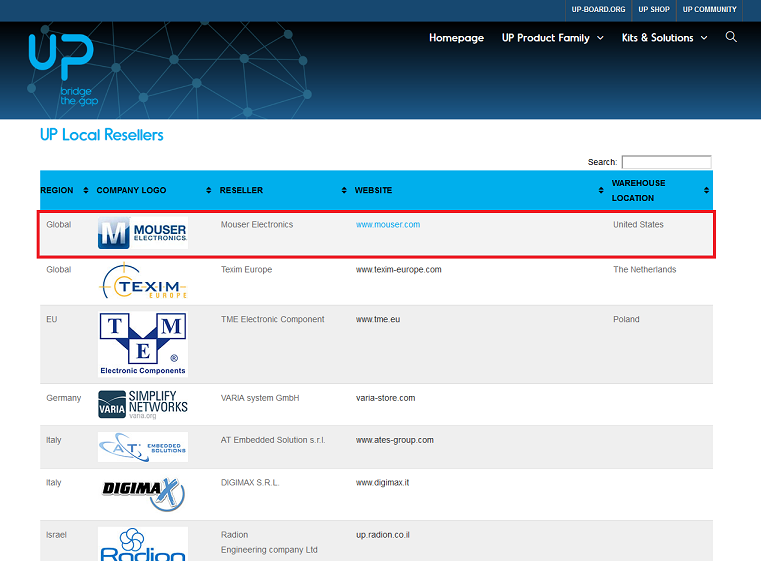This screenshot has height=561, width=761.
Task: Click the TME Electronic Components logo
Action: [x=143, y=344]
